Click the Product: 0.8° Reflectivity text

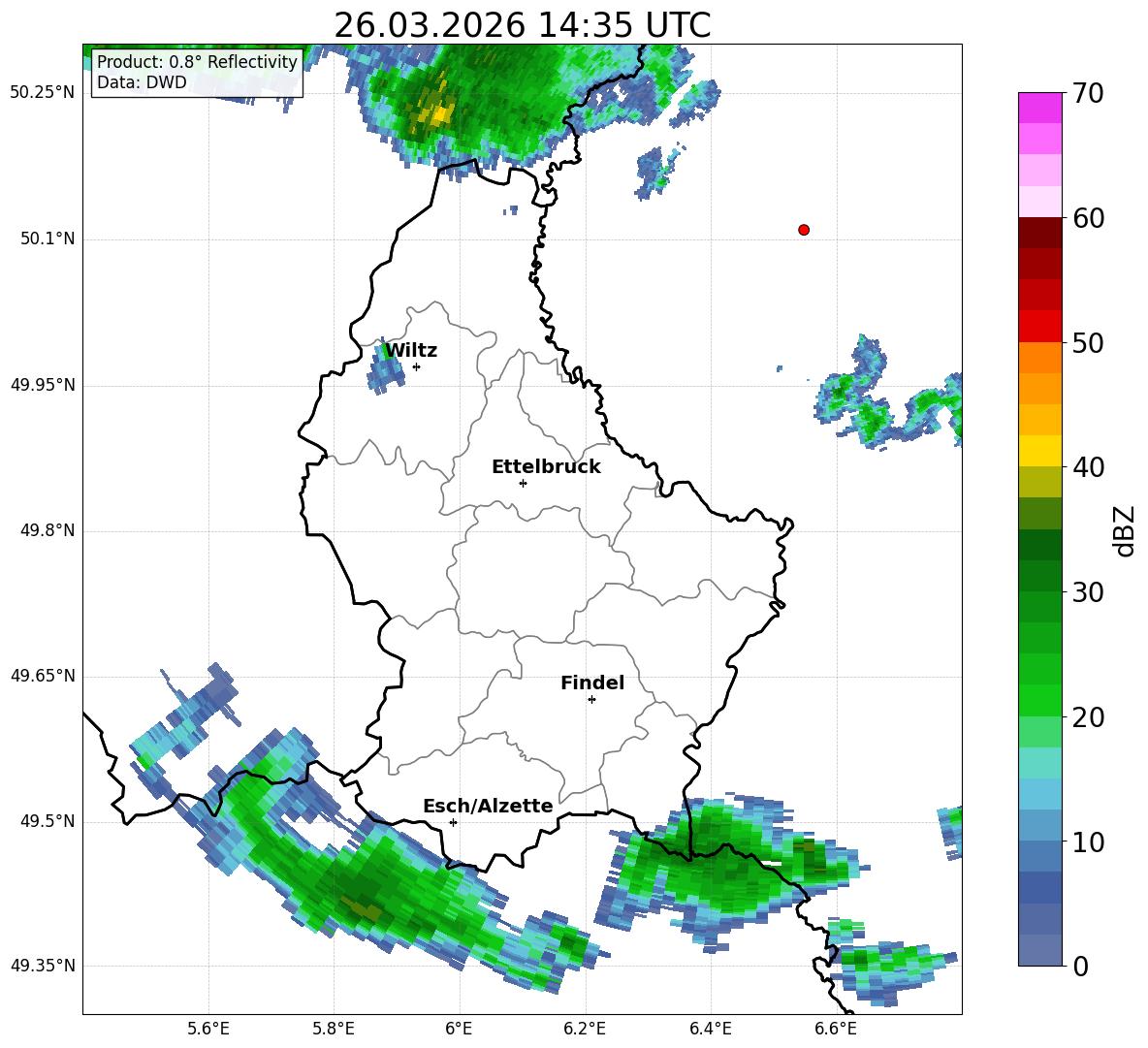(x=197, y=62)
